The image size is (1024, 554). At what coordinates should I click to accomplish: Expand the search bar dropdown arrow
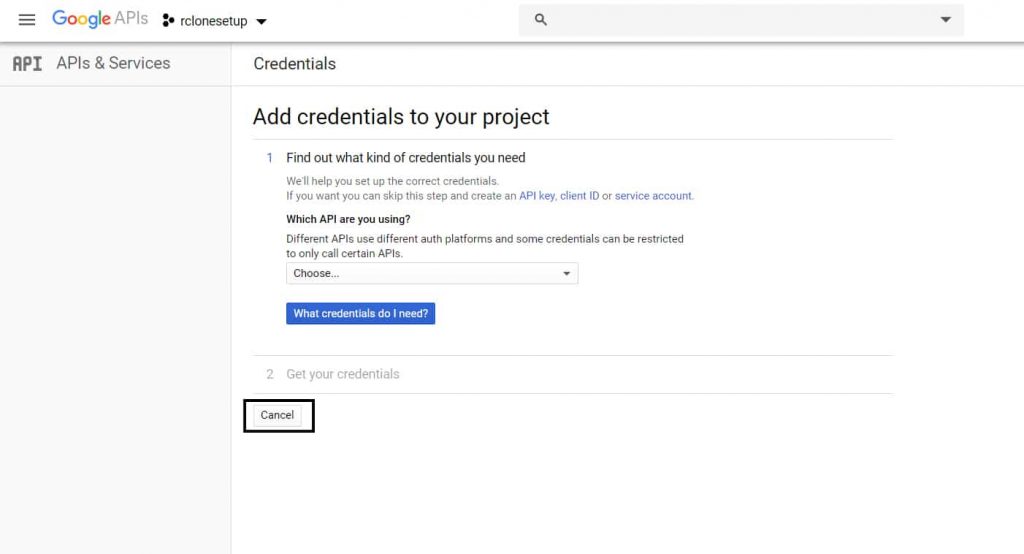tap(945, 20)
